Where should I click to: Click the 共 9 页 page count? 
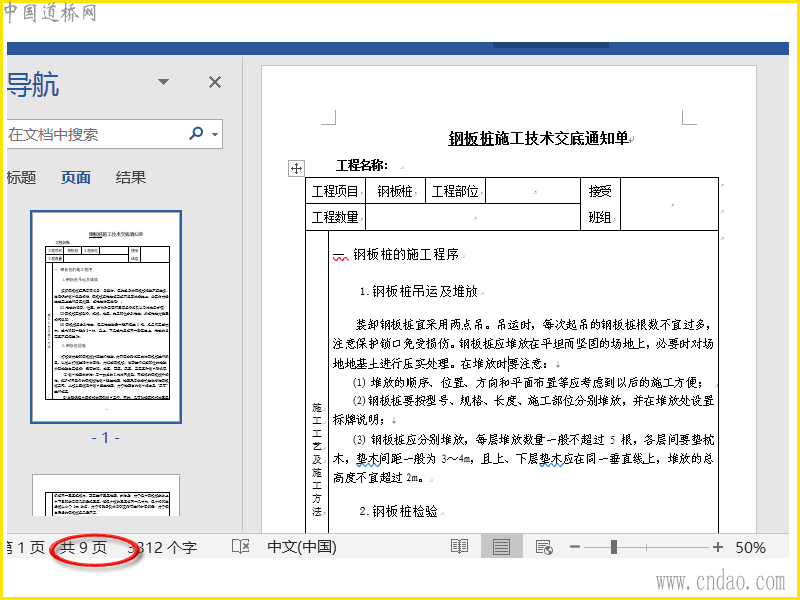tap(84, 547)
